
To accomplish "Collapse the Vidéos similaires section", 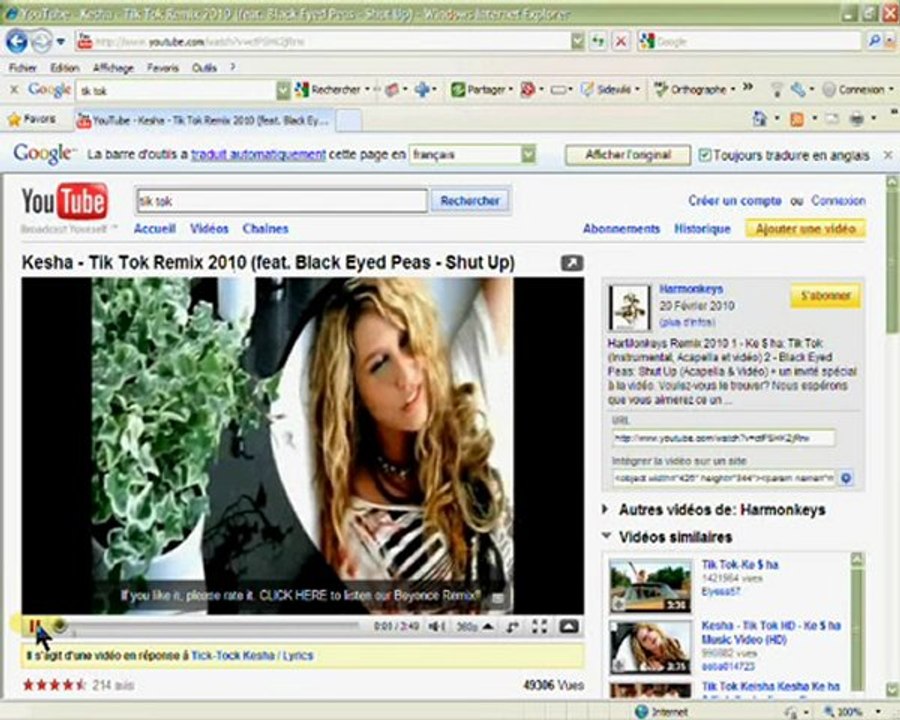I will (x=606, y=536).
